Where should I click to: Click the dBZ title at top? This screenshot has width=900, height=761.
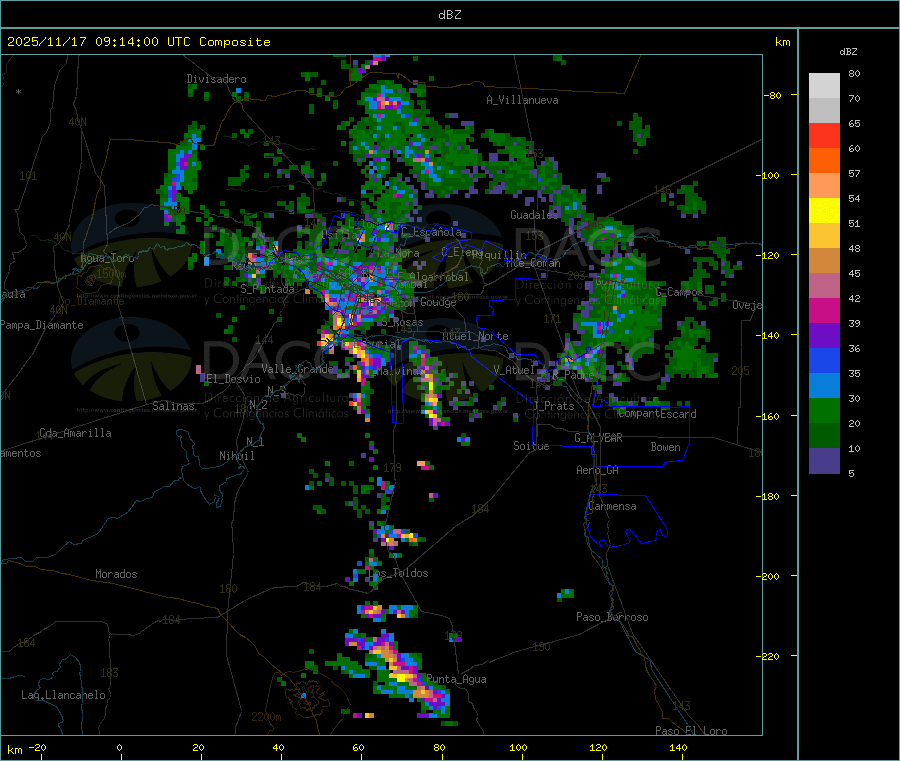449,15
